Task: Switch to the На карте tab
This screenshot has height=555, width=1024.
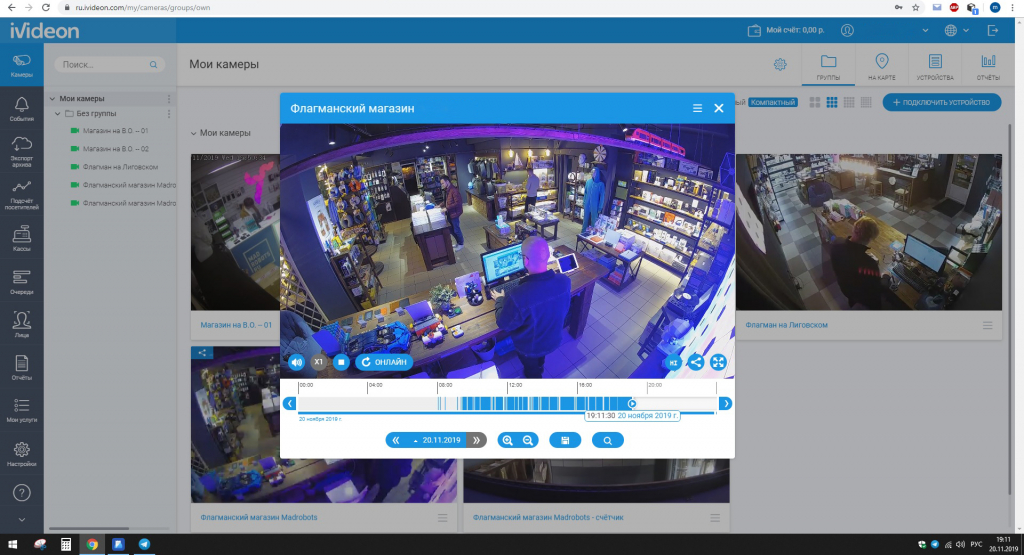Action: [881, 66]
